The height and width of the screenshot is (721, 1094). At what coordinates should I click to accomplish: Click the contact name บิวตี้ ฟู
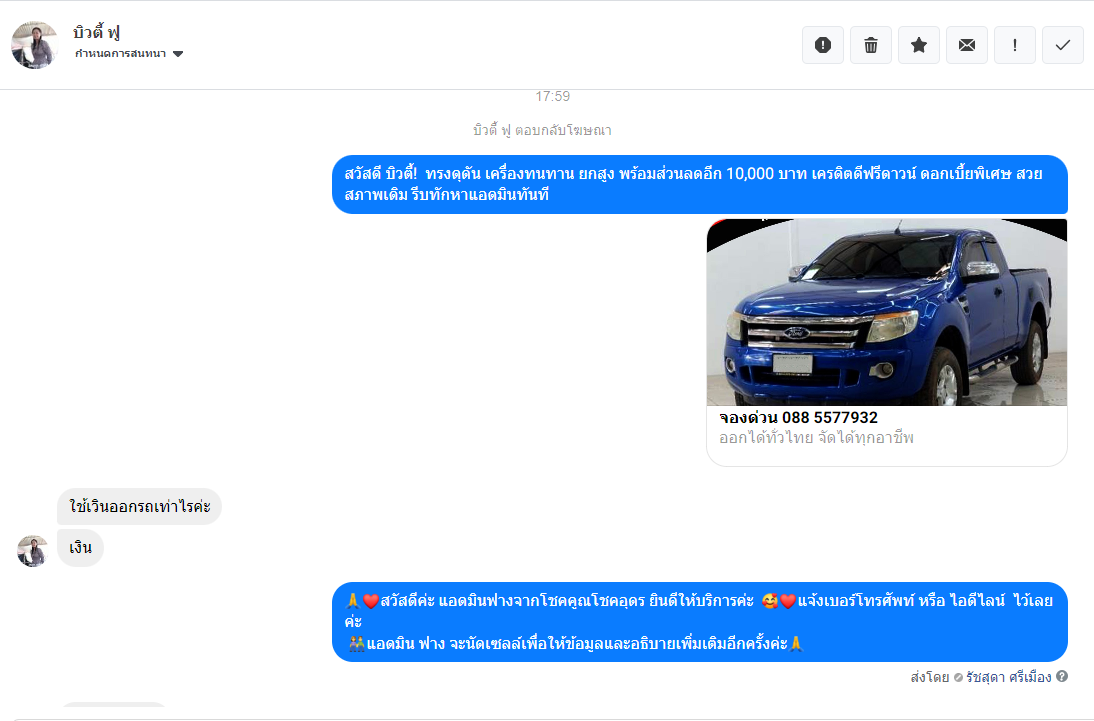(x=96, y=32)
